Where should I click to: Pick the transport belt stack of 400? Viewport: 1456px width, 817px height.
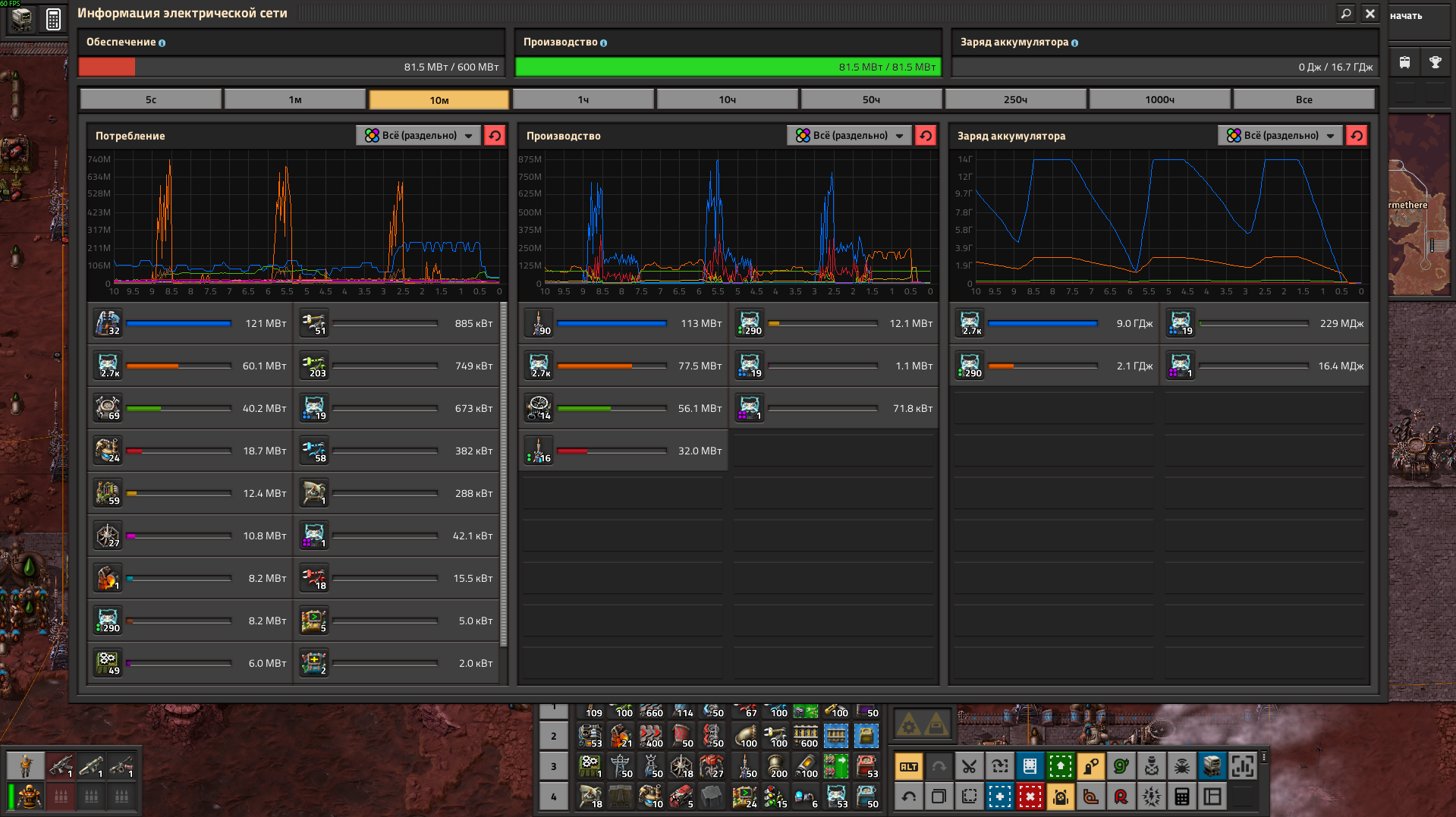(x=651, y=735)
